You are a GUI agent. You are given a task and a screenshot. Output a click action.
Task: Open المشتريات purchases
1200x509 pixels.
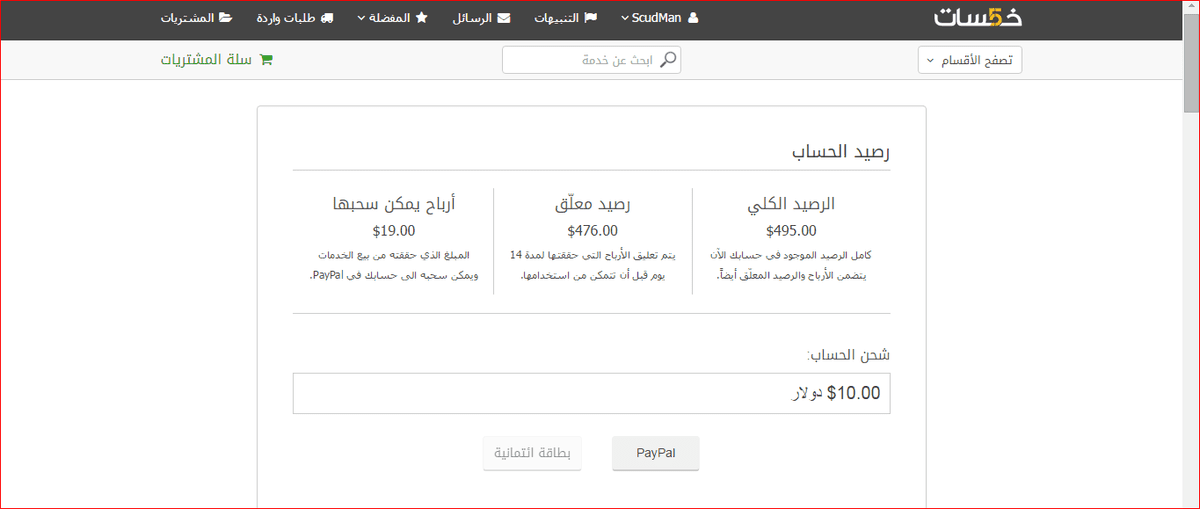[x=196, y=18]
